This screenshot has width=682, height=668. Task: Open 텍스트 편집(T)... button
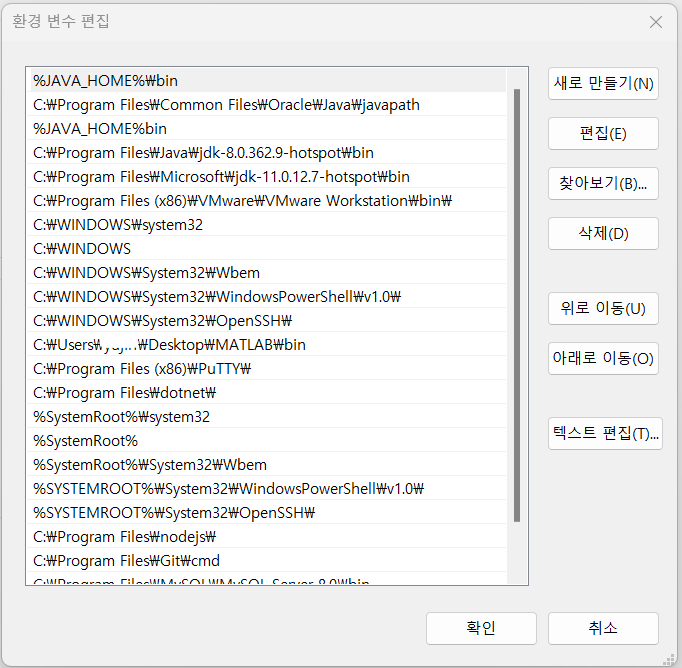click(605, 434)
